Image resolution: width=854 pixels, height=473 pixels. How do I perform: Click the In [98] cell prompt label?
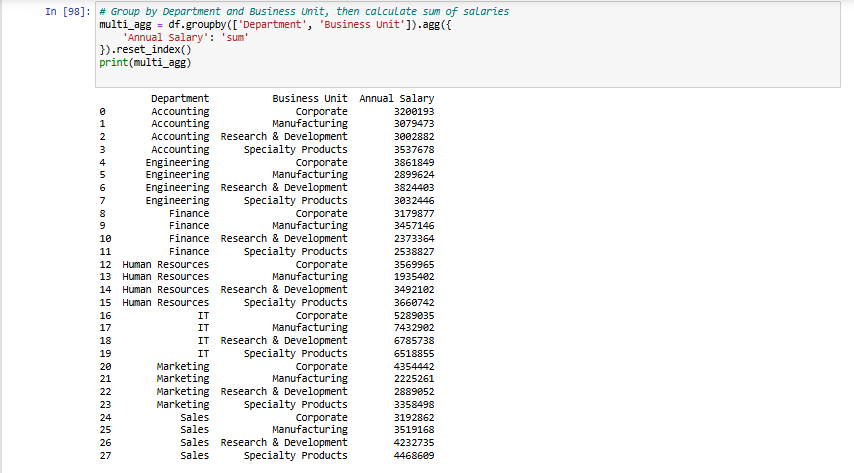[x=68, y=11]
